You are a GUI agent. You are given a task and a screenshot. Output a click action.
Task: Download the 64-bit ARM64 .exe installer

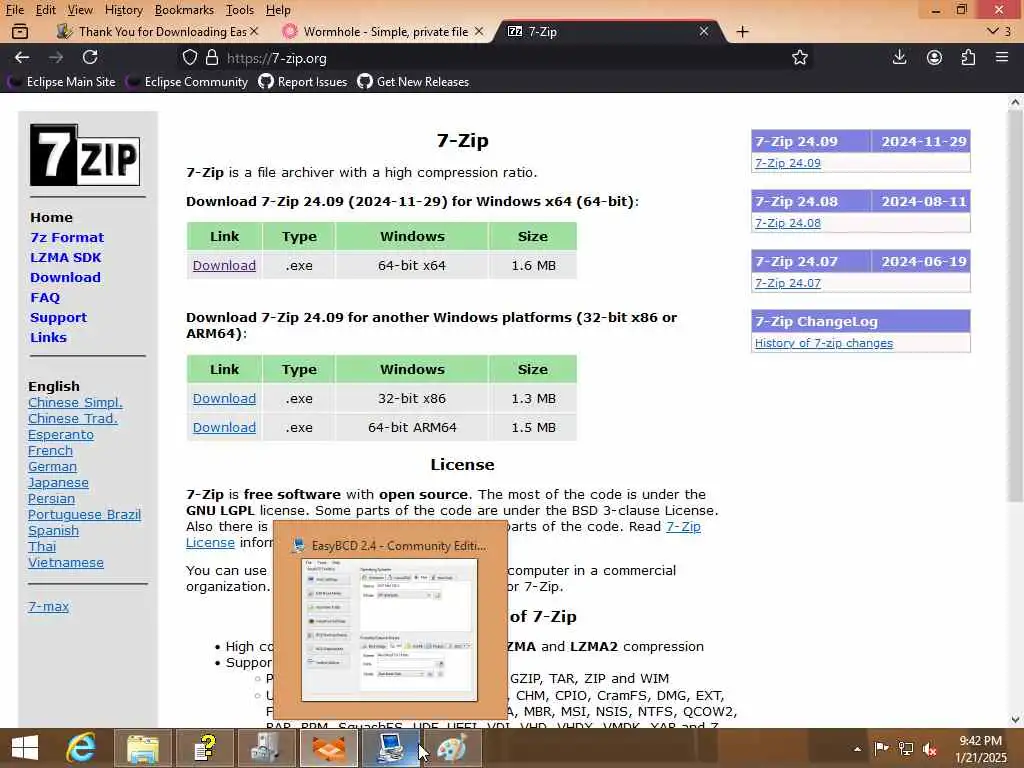click(x=224, y=427)
